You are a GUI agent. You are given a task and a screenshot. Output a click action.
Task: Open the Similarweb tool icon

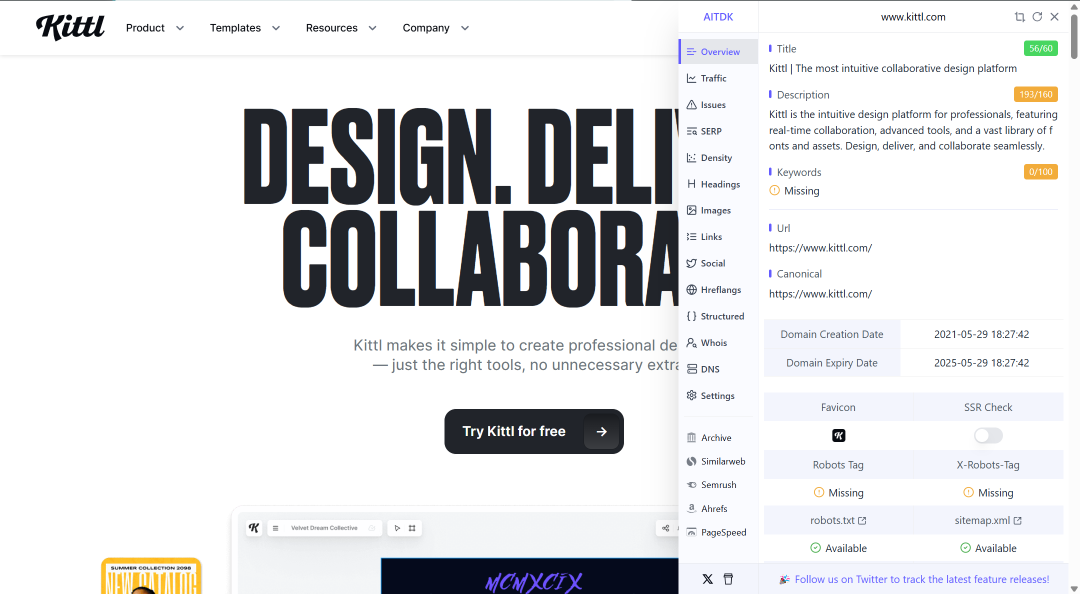click(x=692, y=461)
